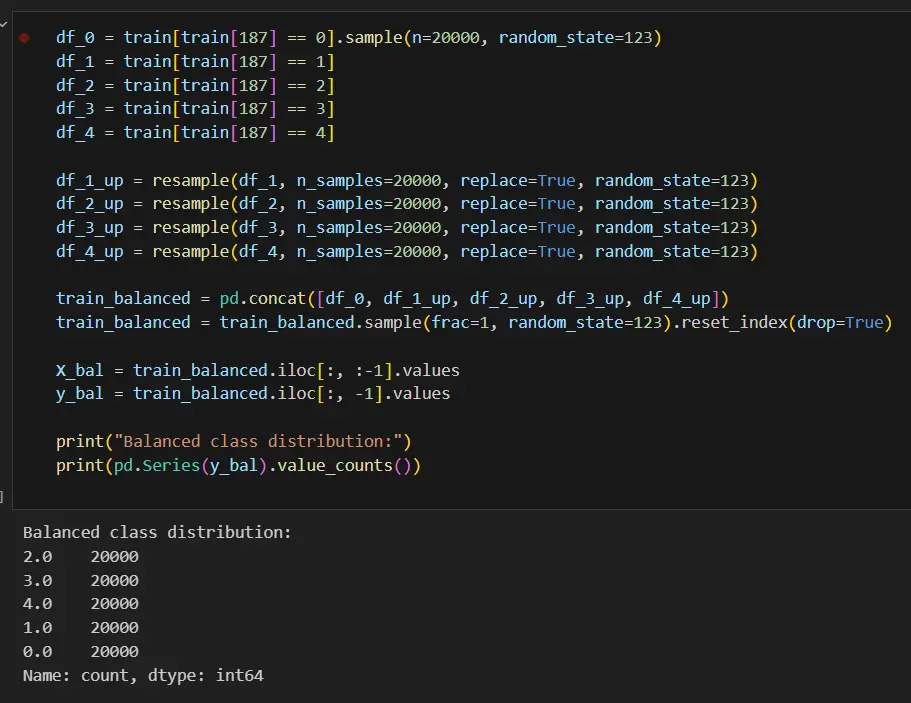Click reset_index(drop=True) in the shuffle line
Image resolution: width=911 pixels, height=703 pixels.
pyautogui.click(x=786, y=322)
